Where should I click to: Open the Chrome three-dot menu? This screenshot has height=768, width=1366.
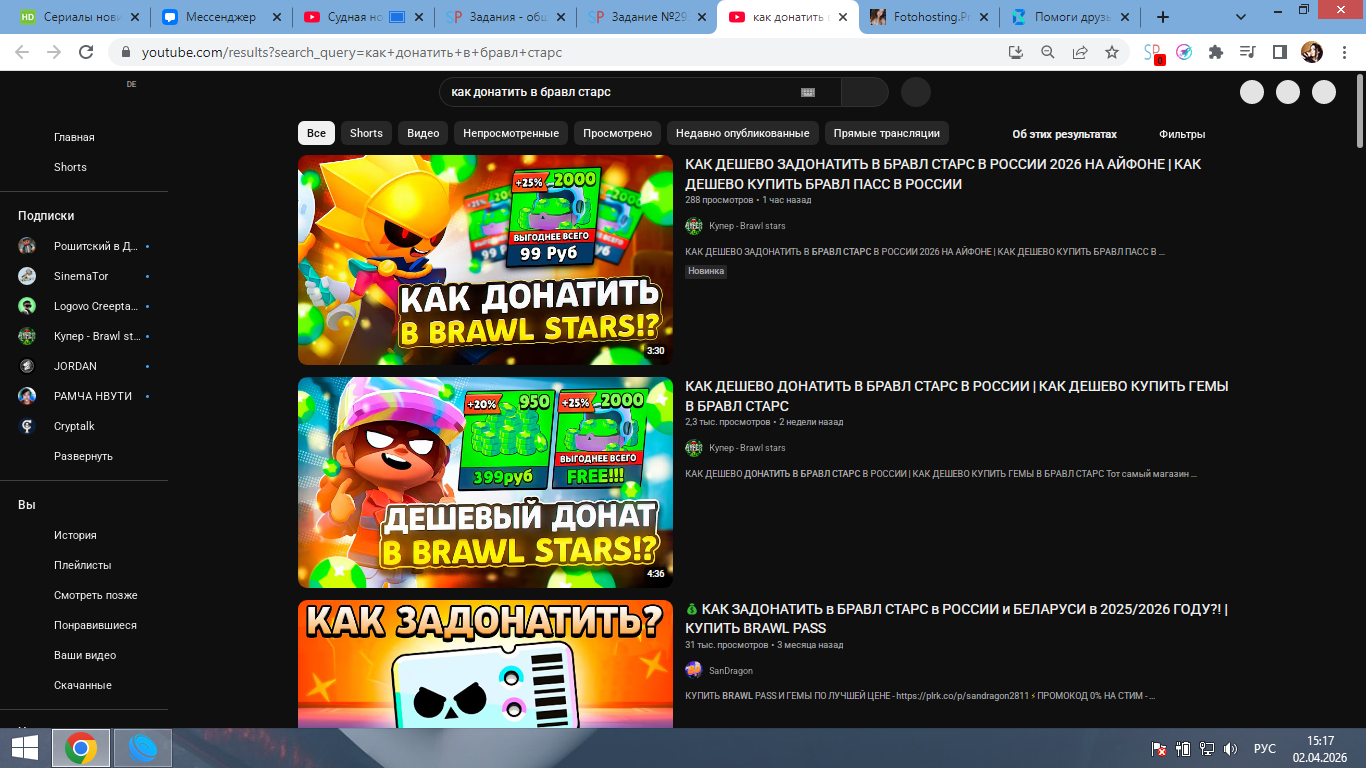(1343, 52)
